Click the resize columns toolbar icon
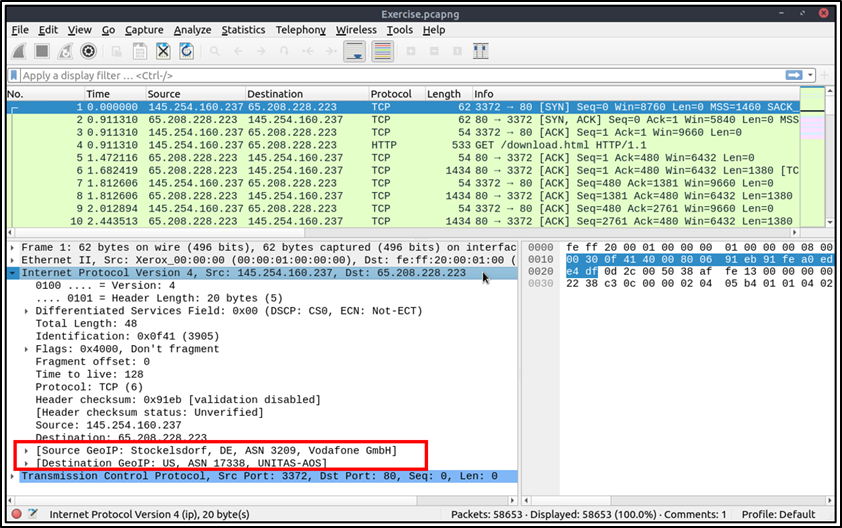The width and height of the screenshot is (842, 528). coord(481,51)
